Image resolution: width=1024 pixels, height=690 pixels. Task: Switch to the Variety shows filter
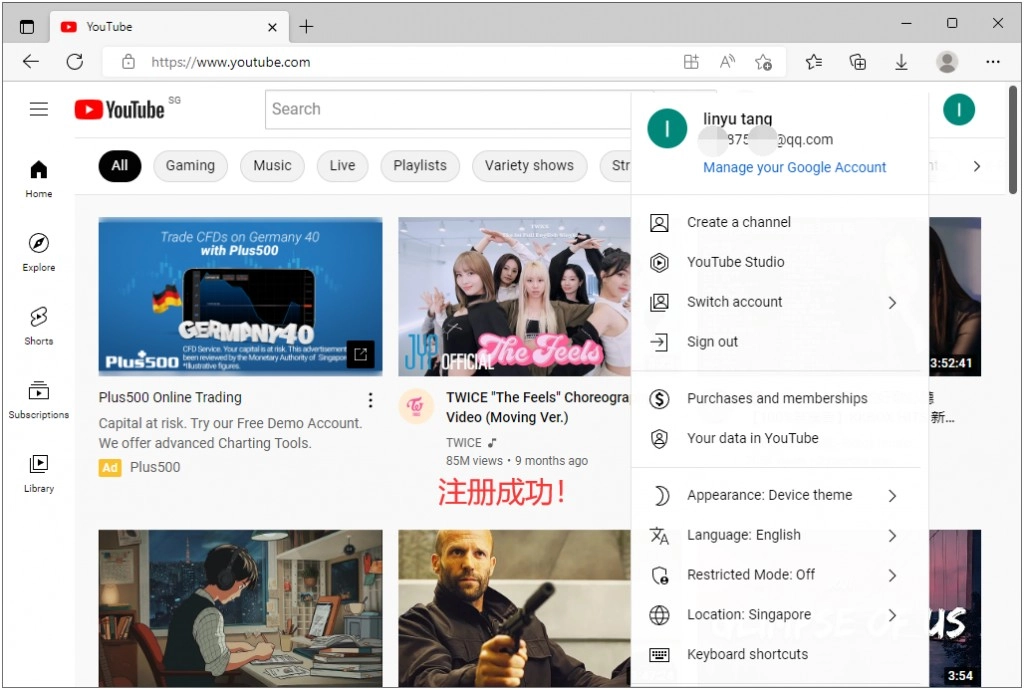(529, 166)
